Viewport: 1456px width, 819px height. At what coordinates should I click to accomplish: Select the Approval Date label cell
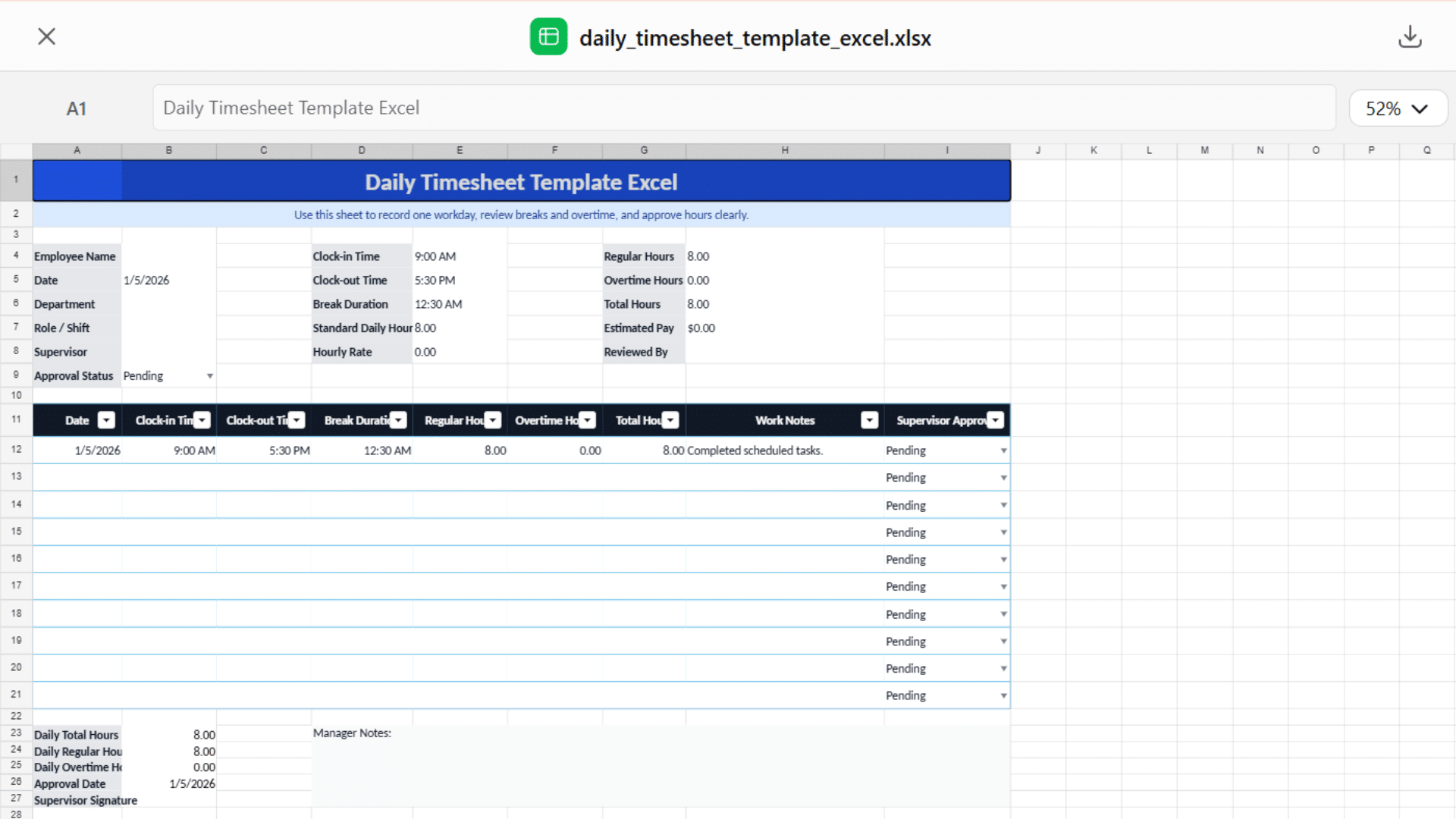tap(77, 783)
